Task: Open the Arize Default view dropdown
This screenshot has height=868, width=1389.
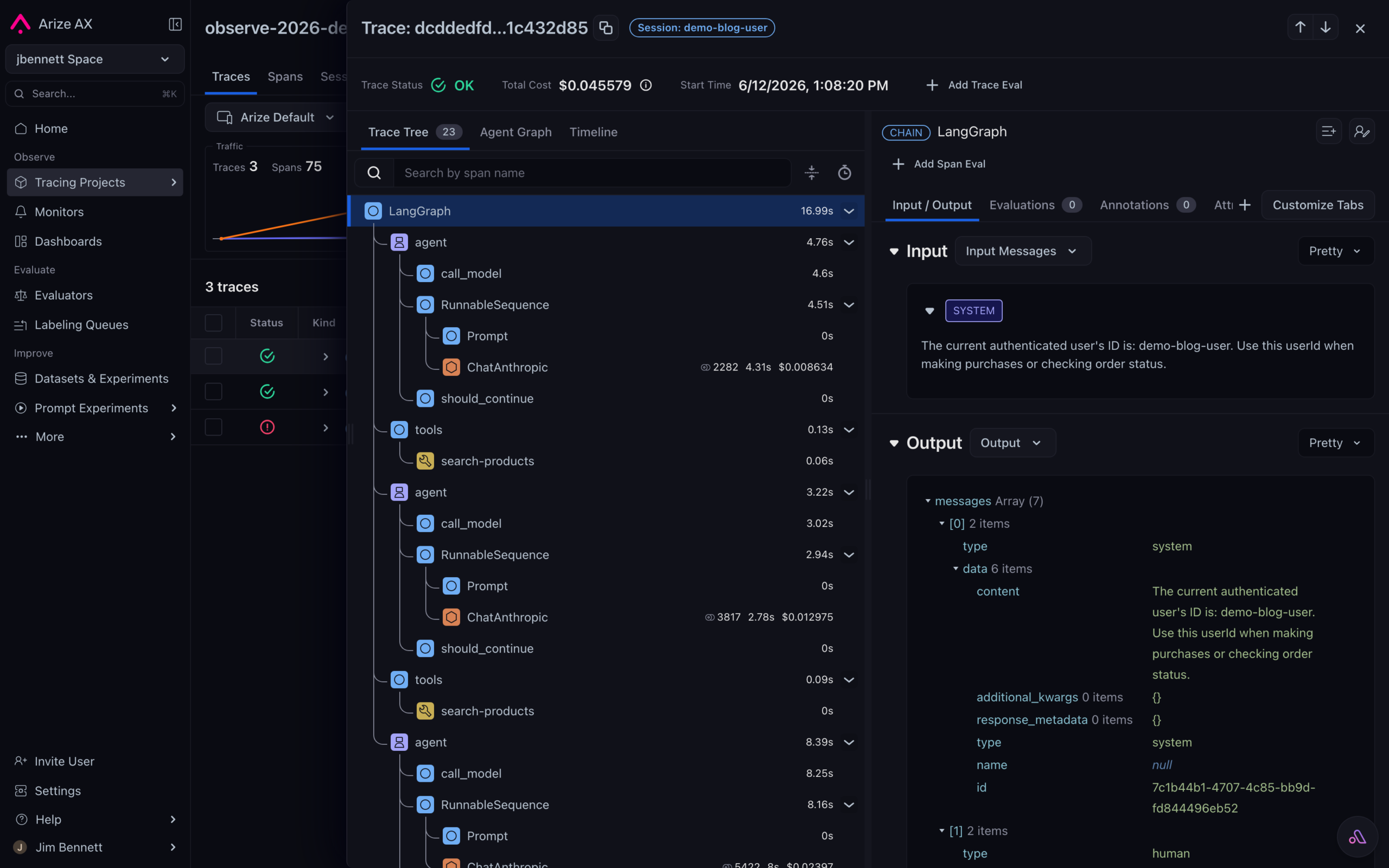Action: coord(276,117)
